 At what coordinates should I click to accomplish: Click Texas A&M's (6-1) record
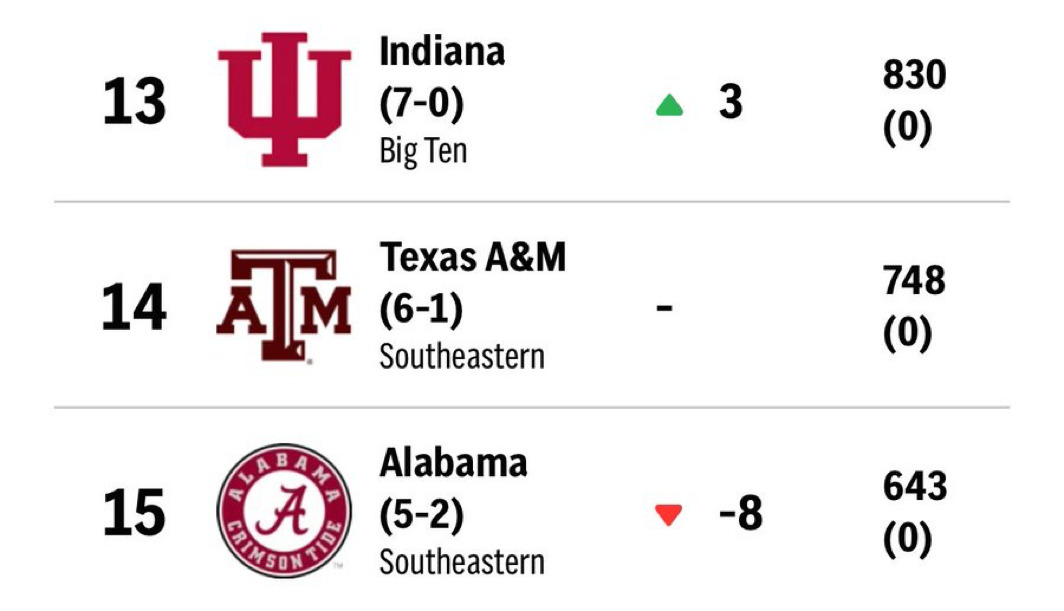[421, 309]
